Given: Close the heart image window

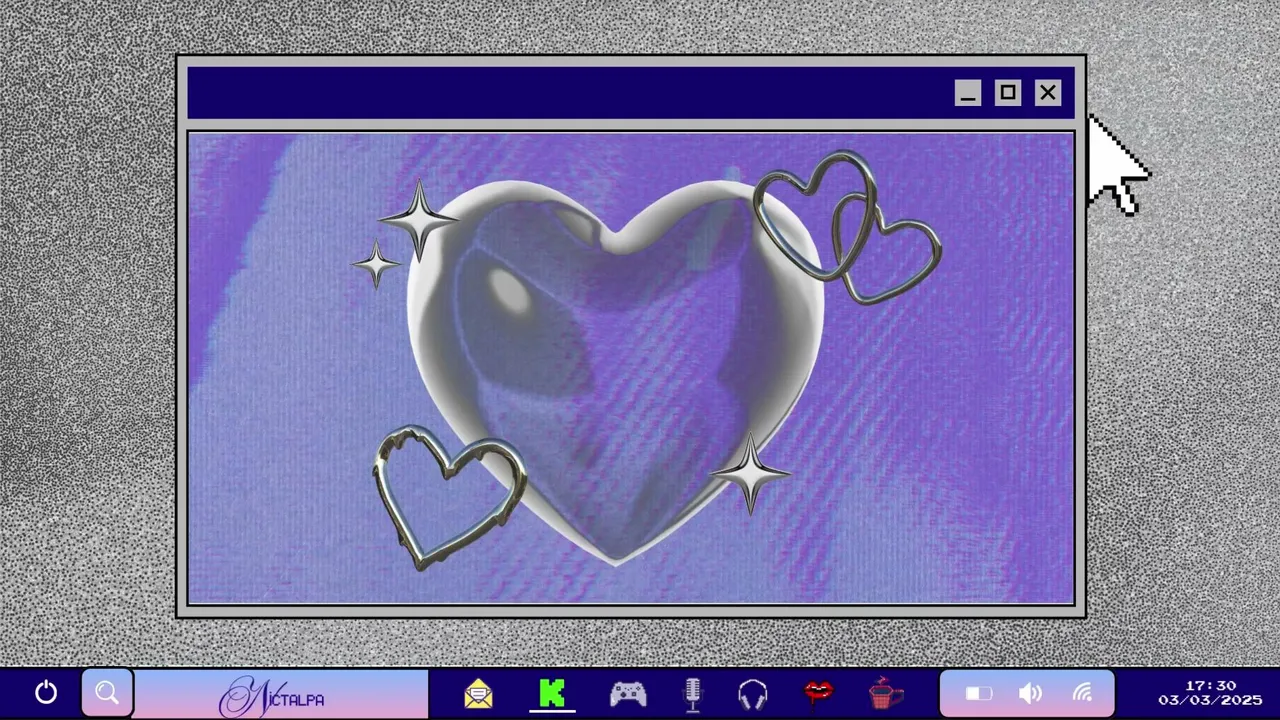Looking at the screenshot, I should coord(1048,93).
